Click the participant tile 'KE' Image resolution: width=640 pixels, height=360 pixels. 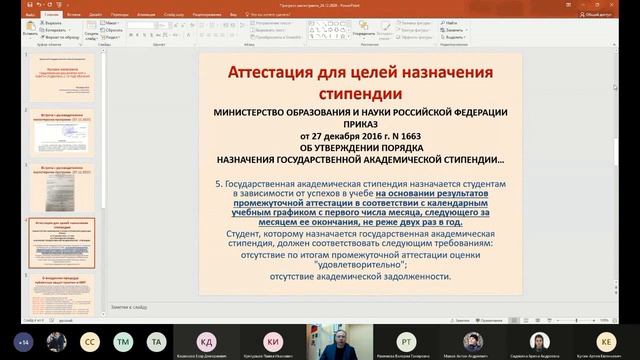(606, 342)
